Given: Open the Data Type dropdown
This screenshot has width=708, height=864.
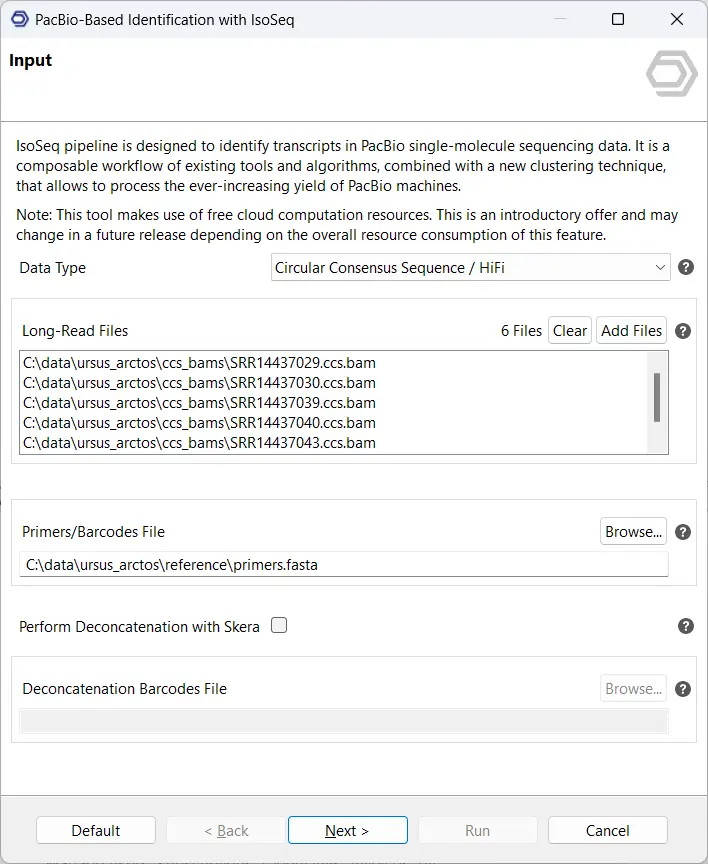Looking at the screenshot, I should (x=471, y=267).
